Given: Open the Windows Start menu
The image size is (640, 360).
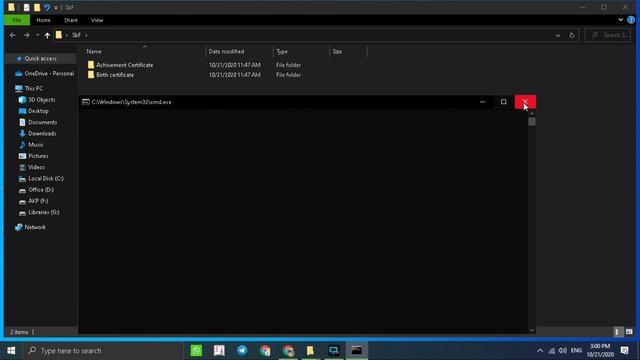Looking at the screenshot, I should coord(11,351).
